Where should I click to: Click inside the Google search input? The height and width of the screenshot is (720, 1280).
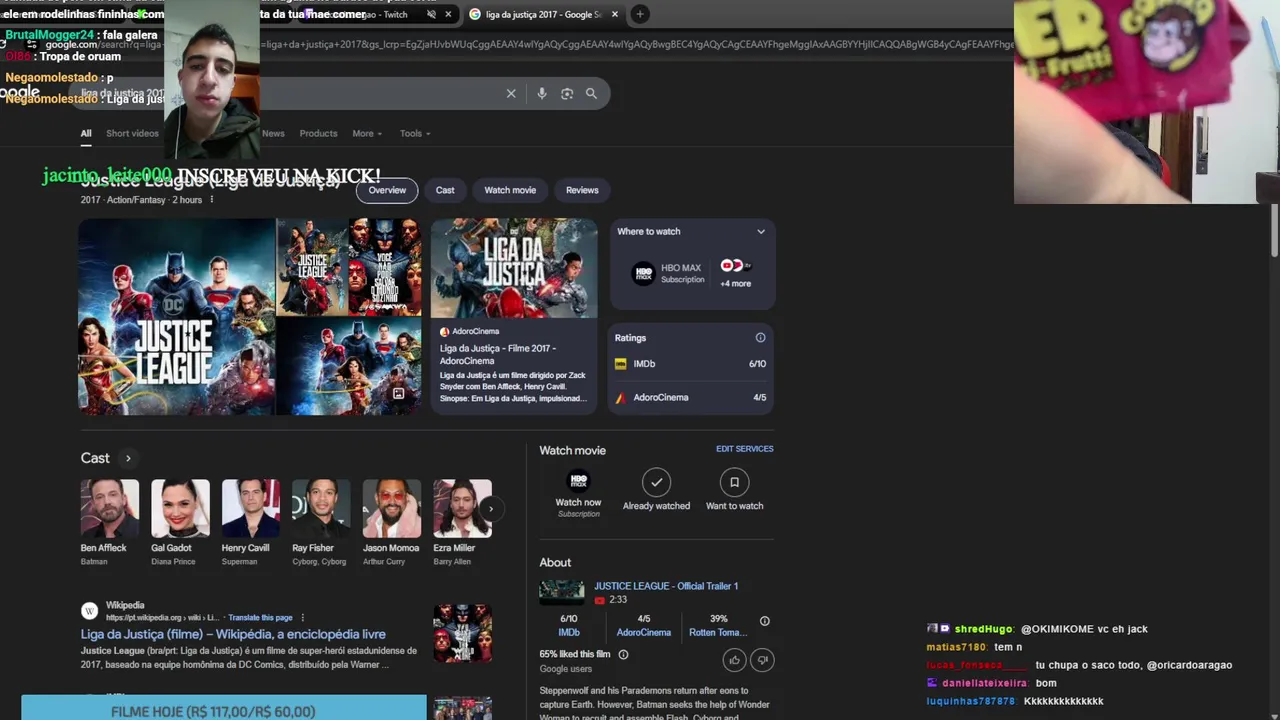340,93
